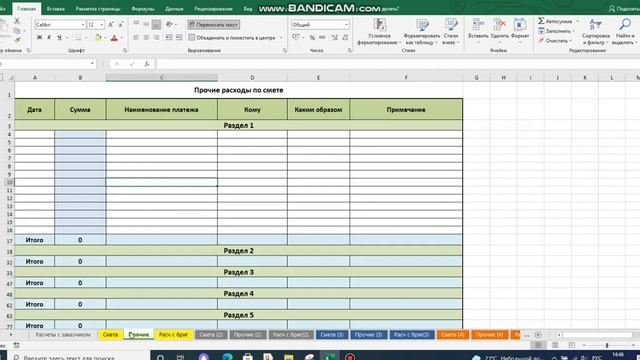Expand the merge and center dropdown arrow

point(281,38)
